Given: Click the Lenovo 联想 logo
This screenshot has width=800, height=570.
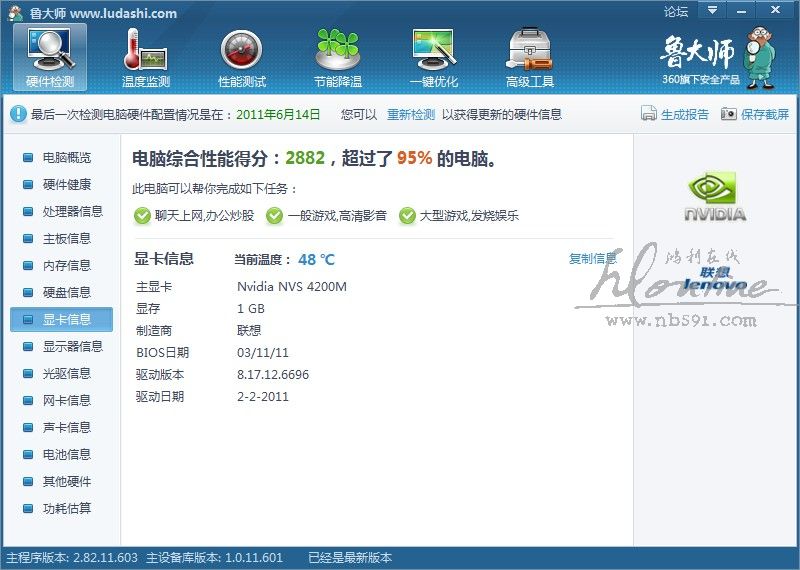Looking at the screenshot, I should (x=715, y=279).
